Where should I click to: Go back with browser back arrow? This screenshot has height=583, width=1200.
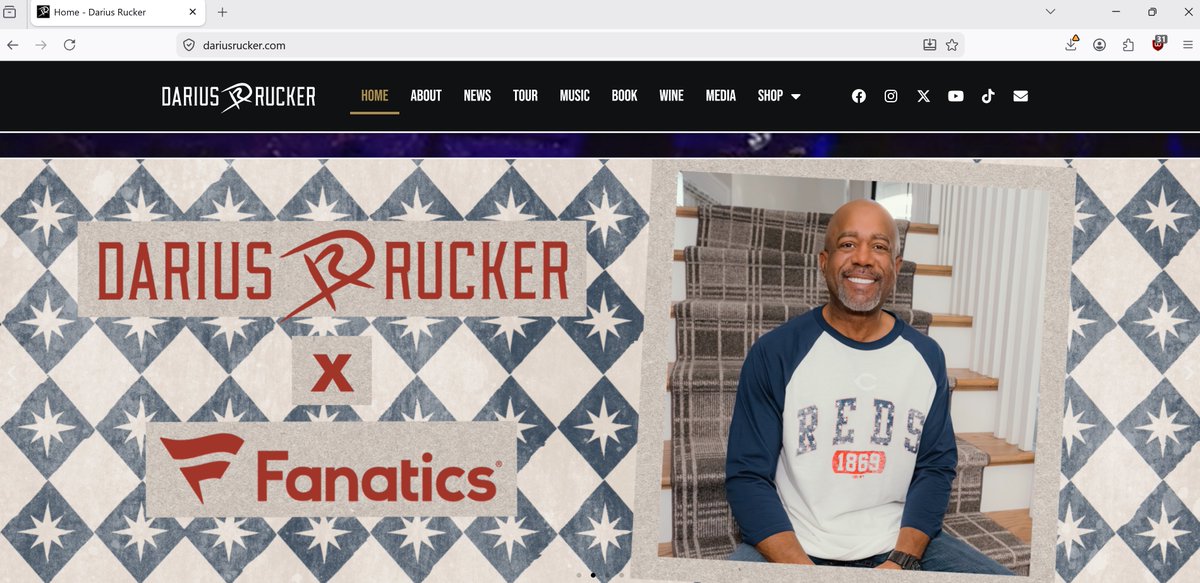point(13,45)
